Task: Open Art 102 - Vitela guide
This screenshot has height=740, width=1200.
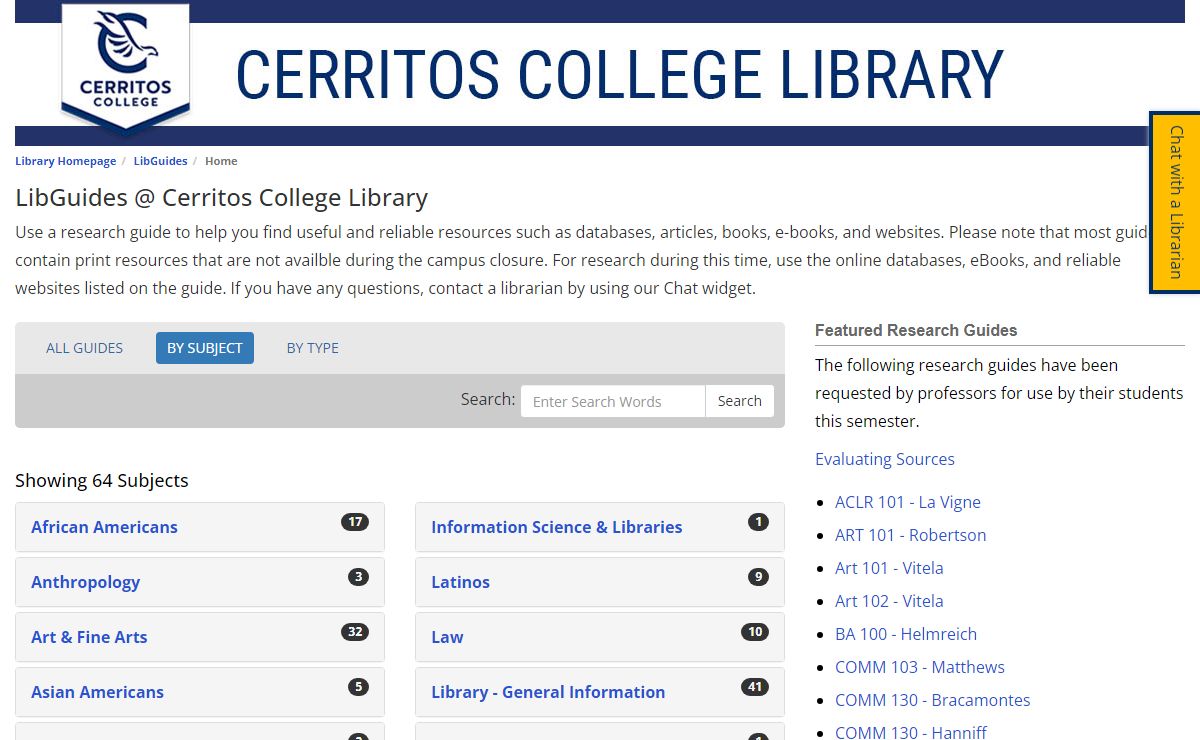Action: pyautogui.click(x=889, y=601)
